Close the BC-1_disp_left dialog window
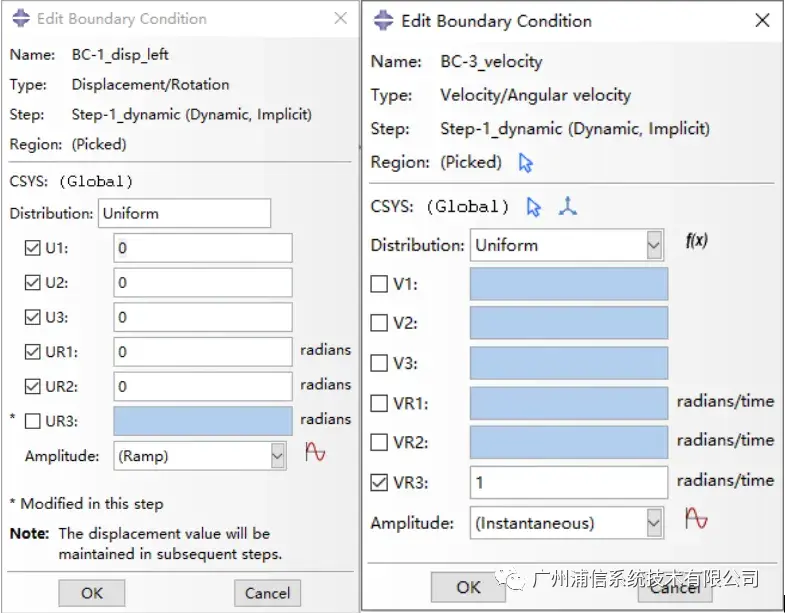785x613 pixels. click(341, 19)
